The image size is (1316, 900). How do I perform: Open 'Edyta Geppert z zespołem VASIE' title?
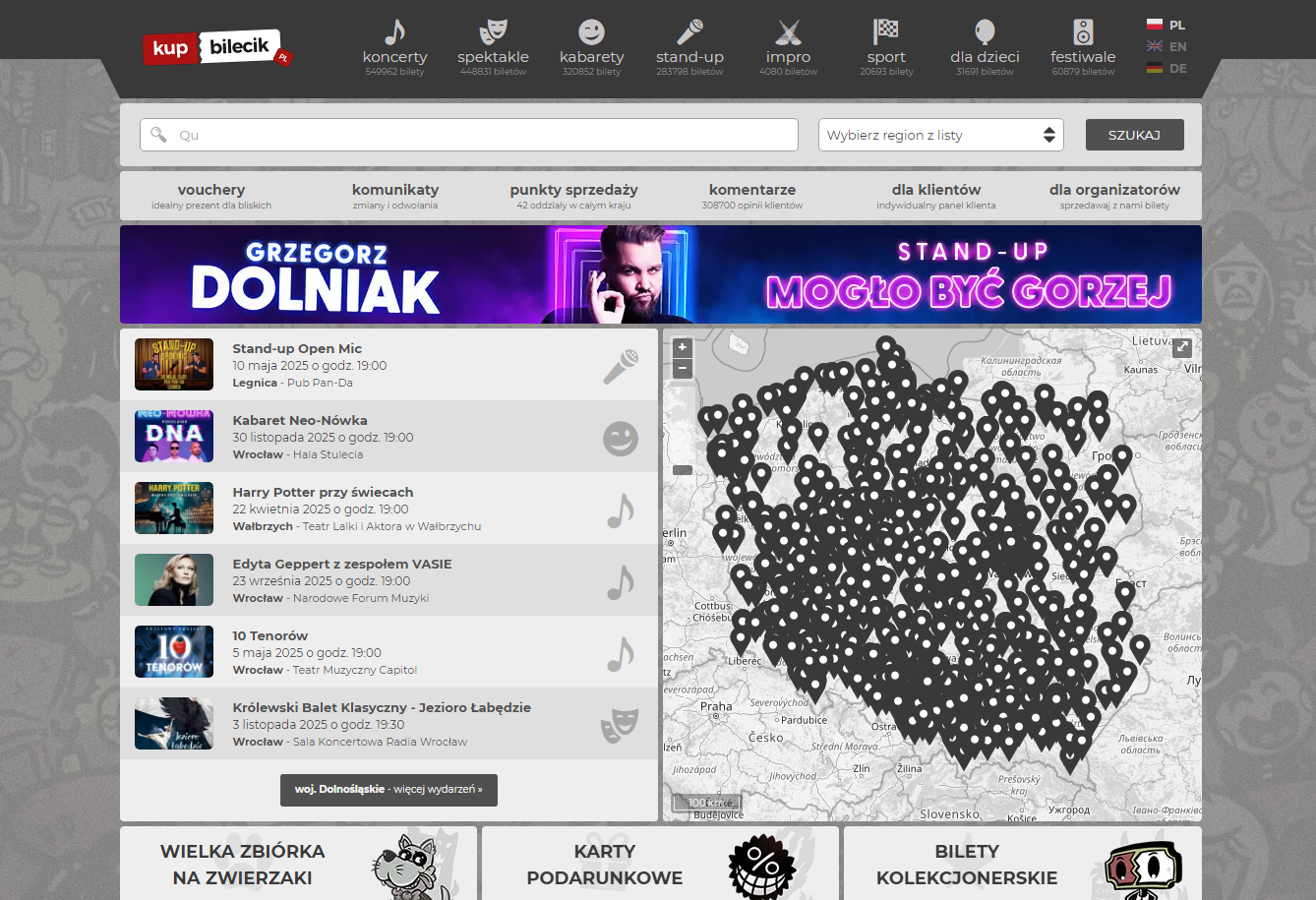click(342, 564)
